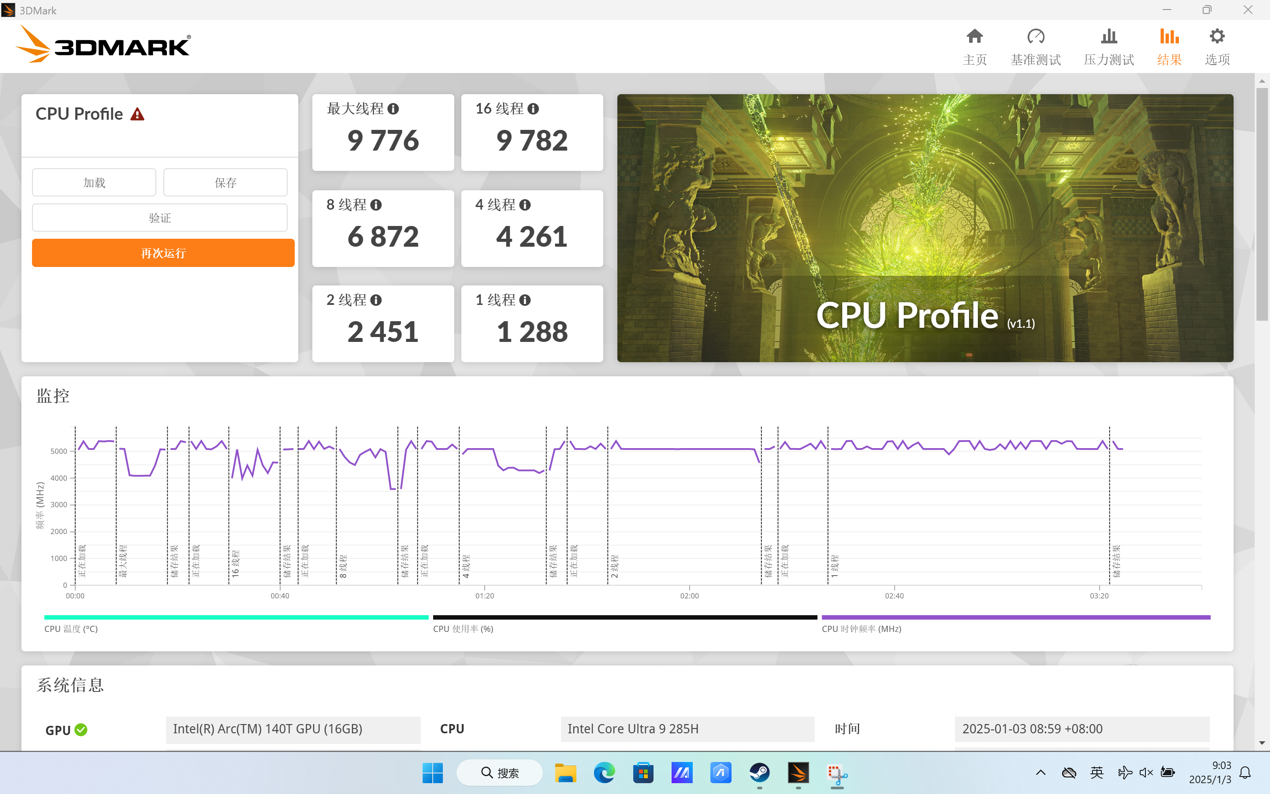Image resolution: width=1270 pixels, height=794 pixels.
Task: Switch to the Results (结果) tab
Action: (1168, 46)
